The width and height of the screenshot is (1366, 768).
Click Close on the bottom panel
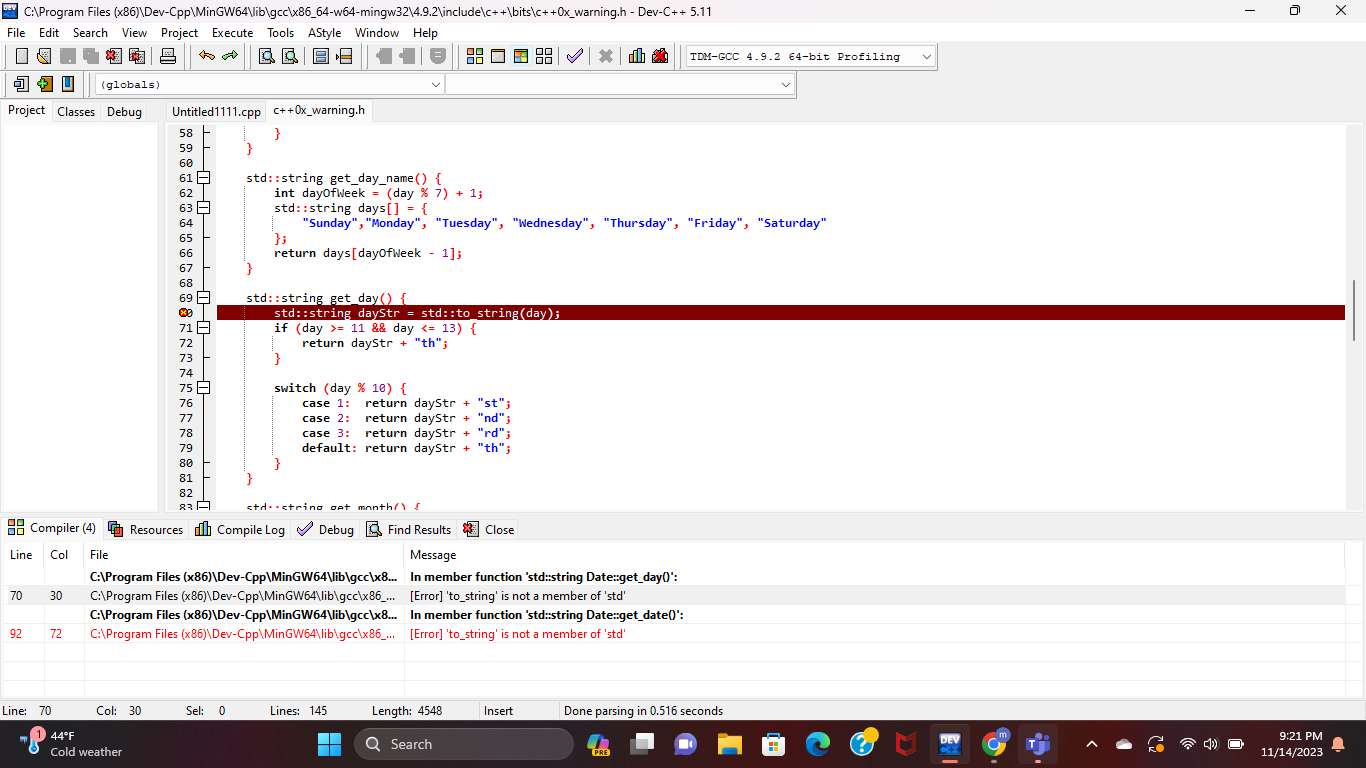click(x=488, y=529)
